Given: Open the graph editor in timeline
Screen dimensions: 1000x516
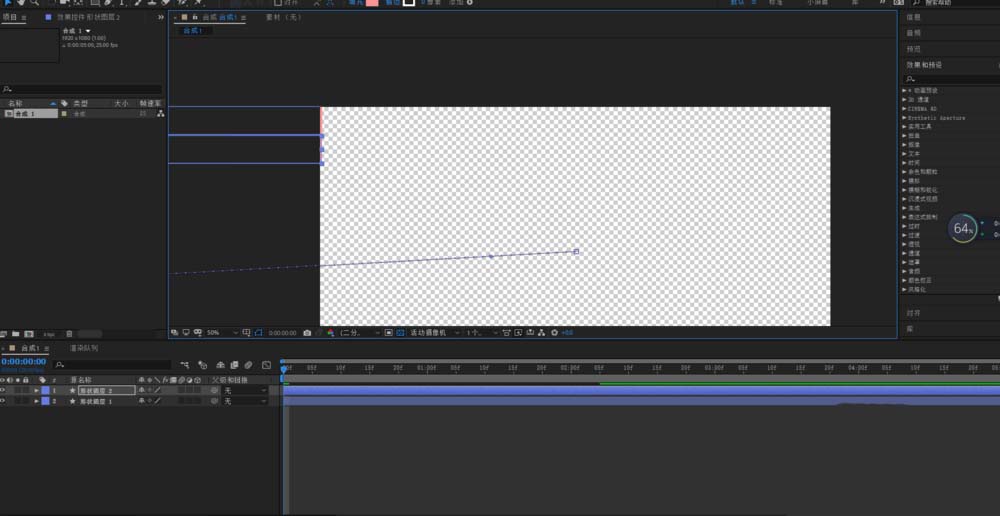Looking at the screenshot, I should (x=266, y=365).
